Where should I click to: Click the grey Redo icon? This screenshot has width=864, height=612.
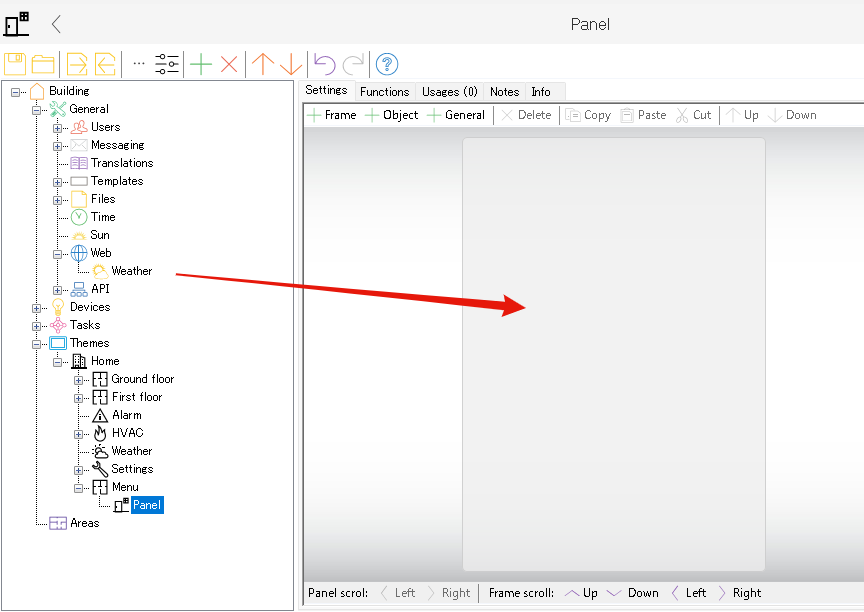tap(353, 64)
